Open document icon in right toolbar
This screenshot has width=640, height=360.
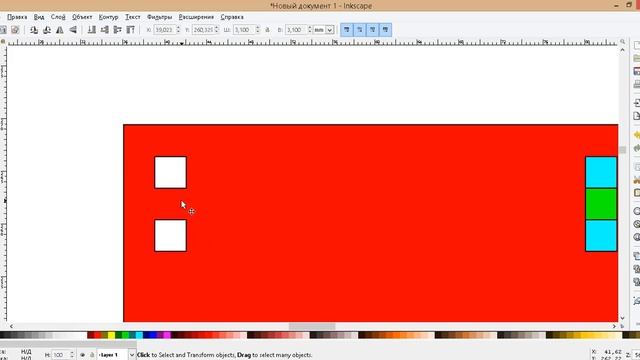click(637, 58)
